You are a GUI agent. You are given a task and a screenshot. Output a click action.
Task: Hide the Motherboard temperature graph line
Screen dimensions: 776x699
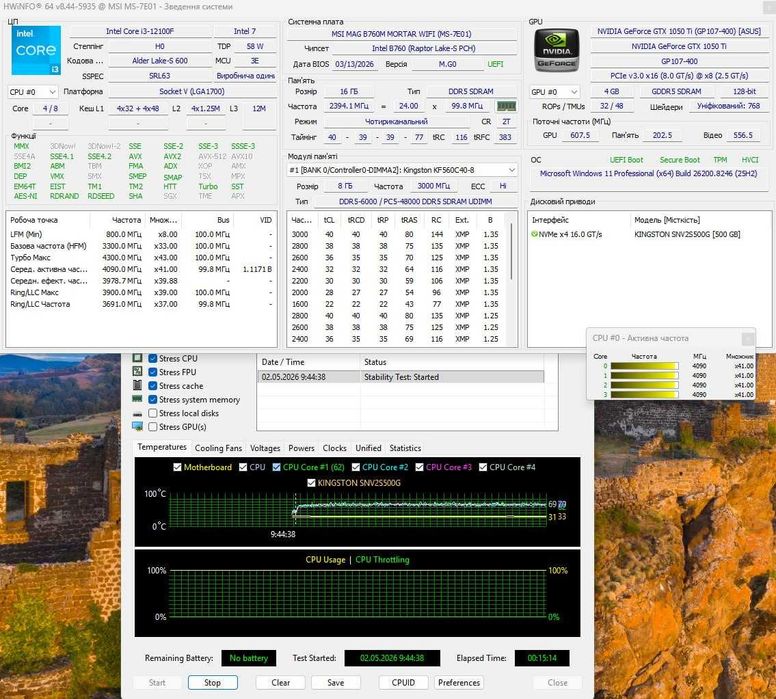[x=177, y=467]
